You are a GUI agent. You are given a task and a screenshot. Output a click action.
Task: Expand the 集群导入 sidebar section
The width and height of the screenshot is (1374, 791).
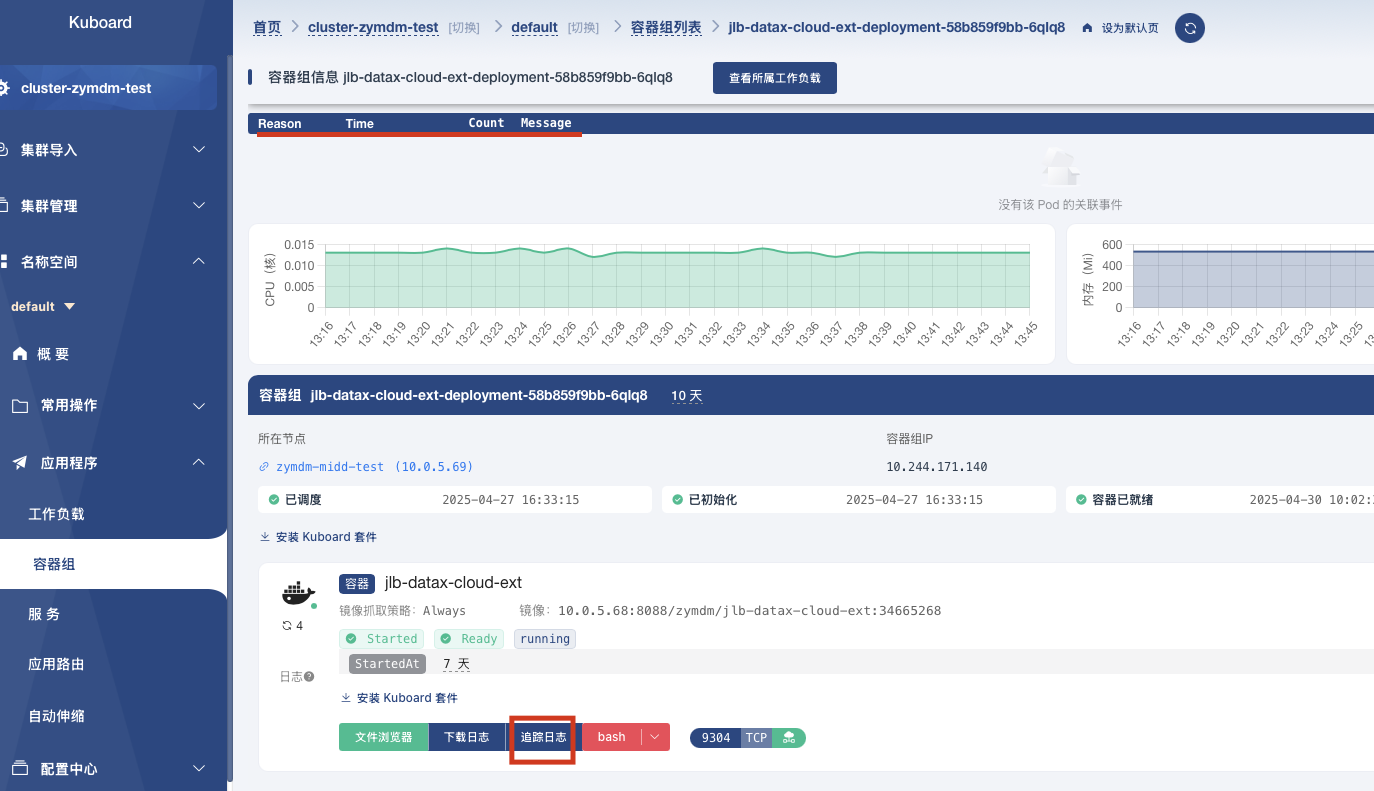(x=199, y=150)
